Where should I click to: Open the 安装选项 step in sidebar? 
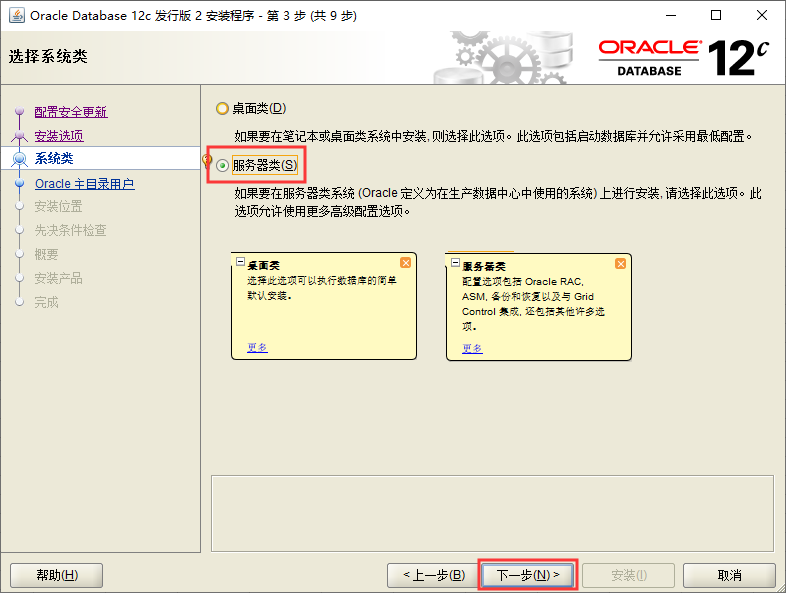pos(58,136)
